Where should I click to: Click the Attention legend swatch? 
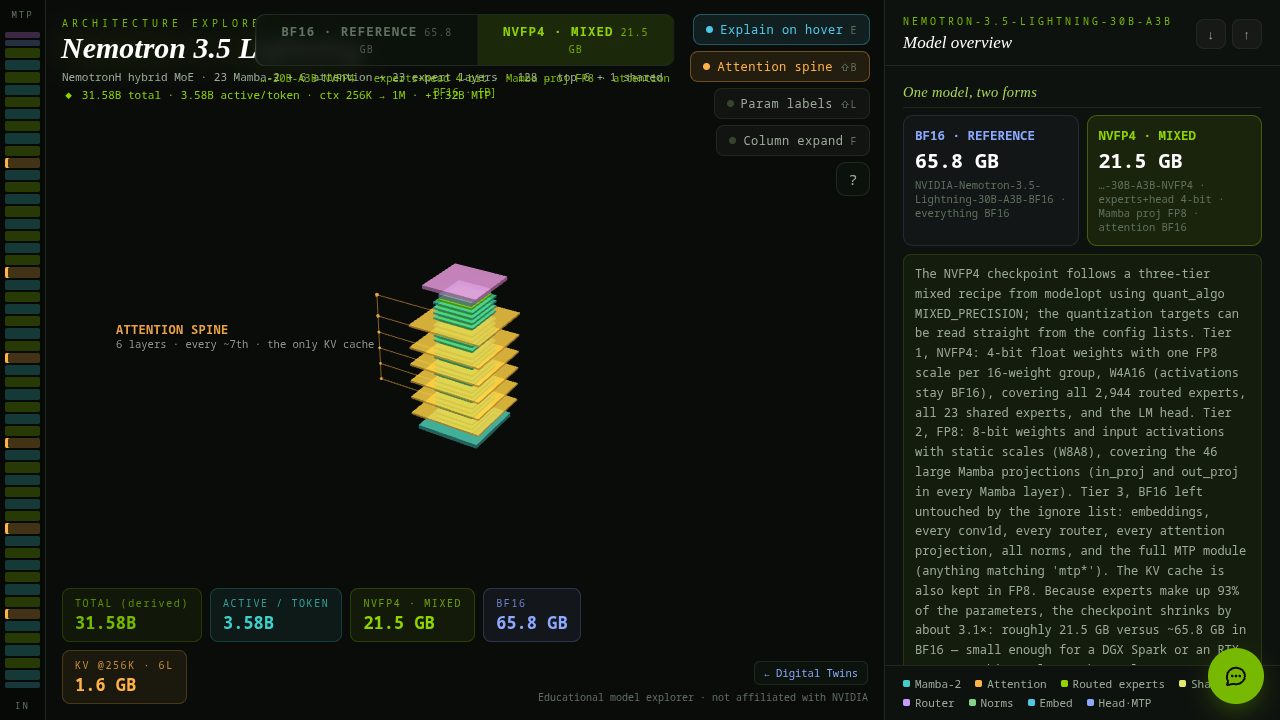[x=978, y=684]
